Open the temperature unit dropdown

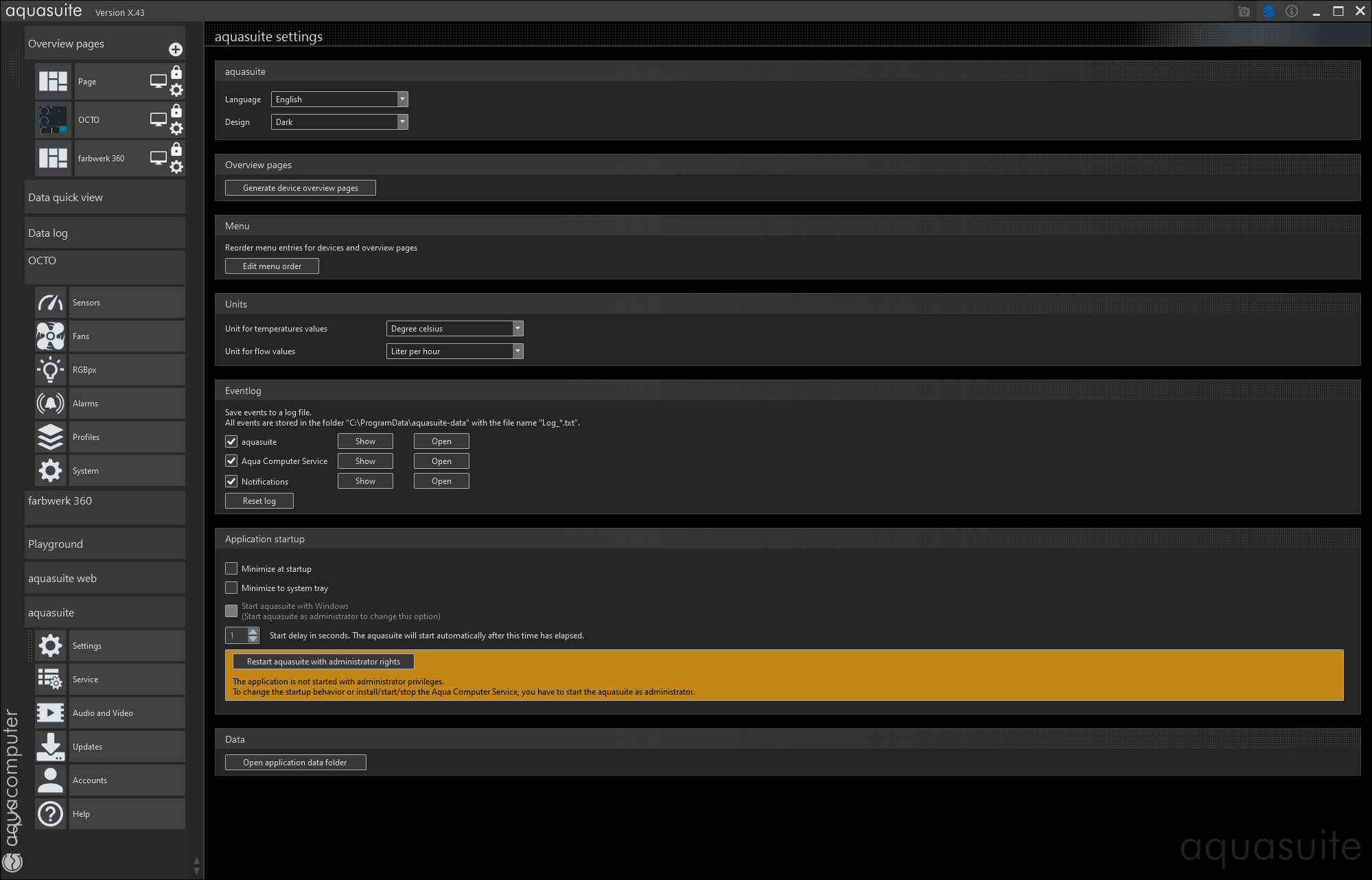[x=454, y=329]
